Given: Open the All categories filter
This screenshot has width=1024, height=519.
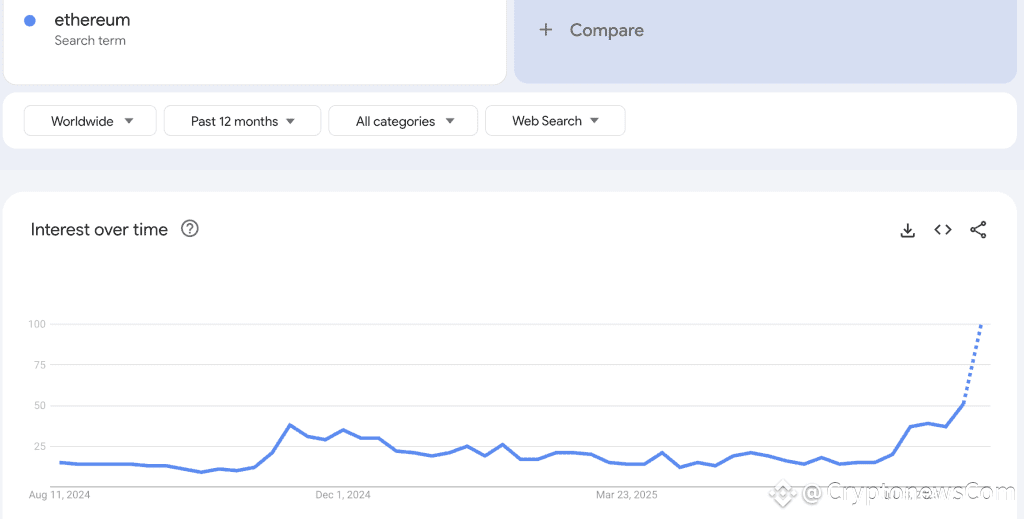Looking at the screenshot, I should click(x=403, y=121).
